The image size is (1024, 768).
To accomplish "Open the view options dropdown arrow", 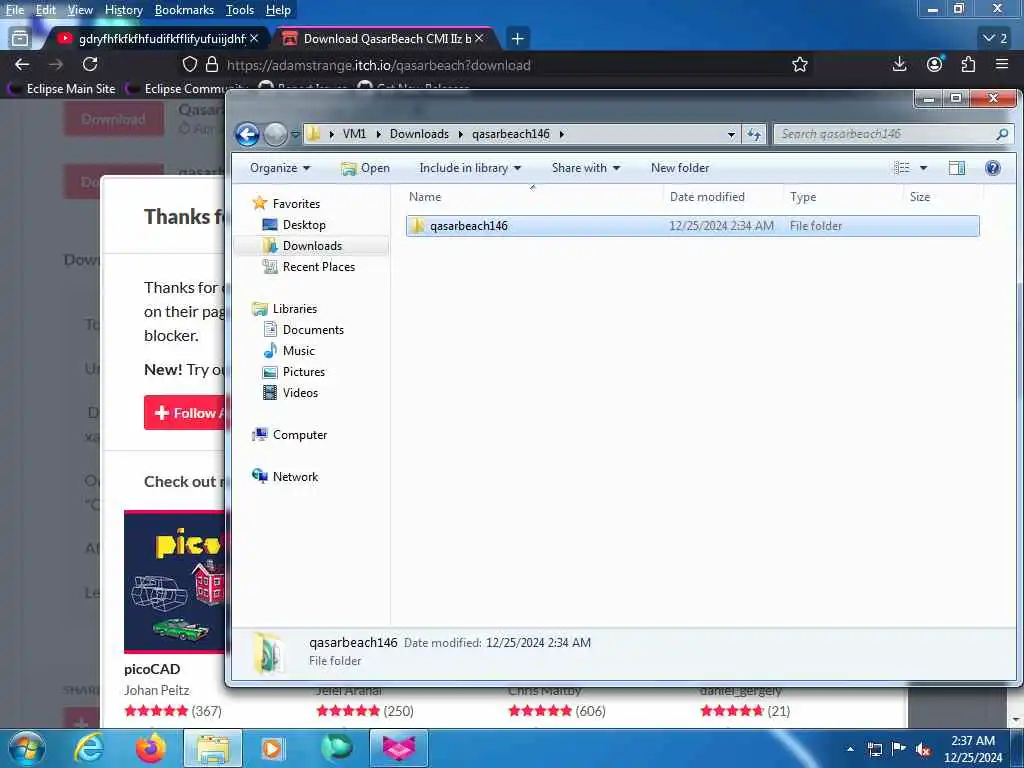I will click(x=923, y=168).
